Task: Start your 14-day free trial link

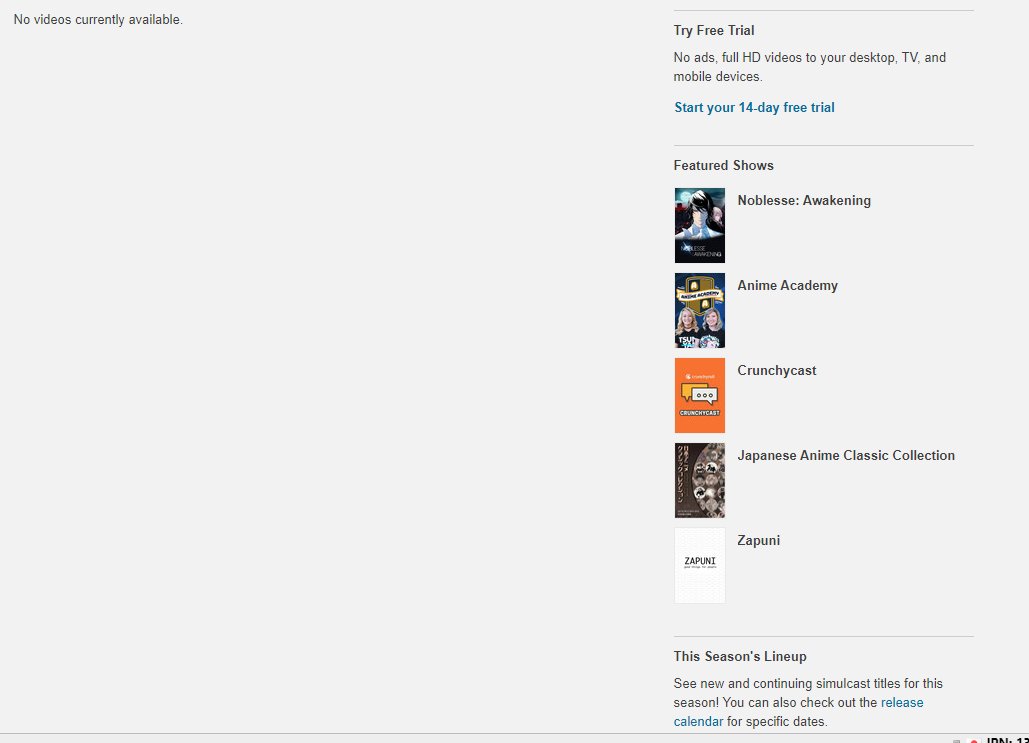Action: [754, 108]
